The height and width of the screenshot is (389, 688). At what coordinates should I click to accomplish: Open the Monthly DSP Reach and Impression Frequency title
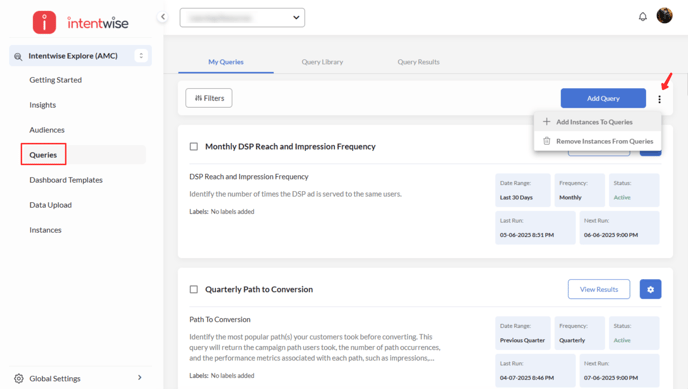click(290, 146)
